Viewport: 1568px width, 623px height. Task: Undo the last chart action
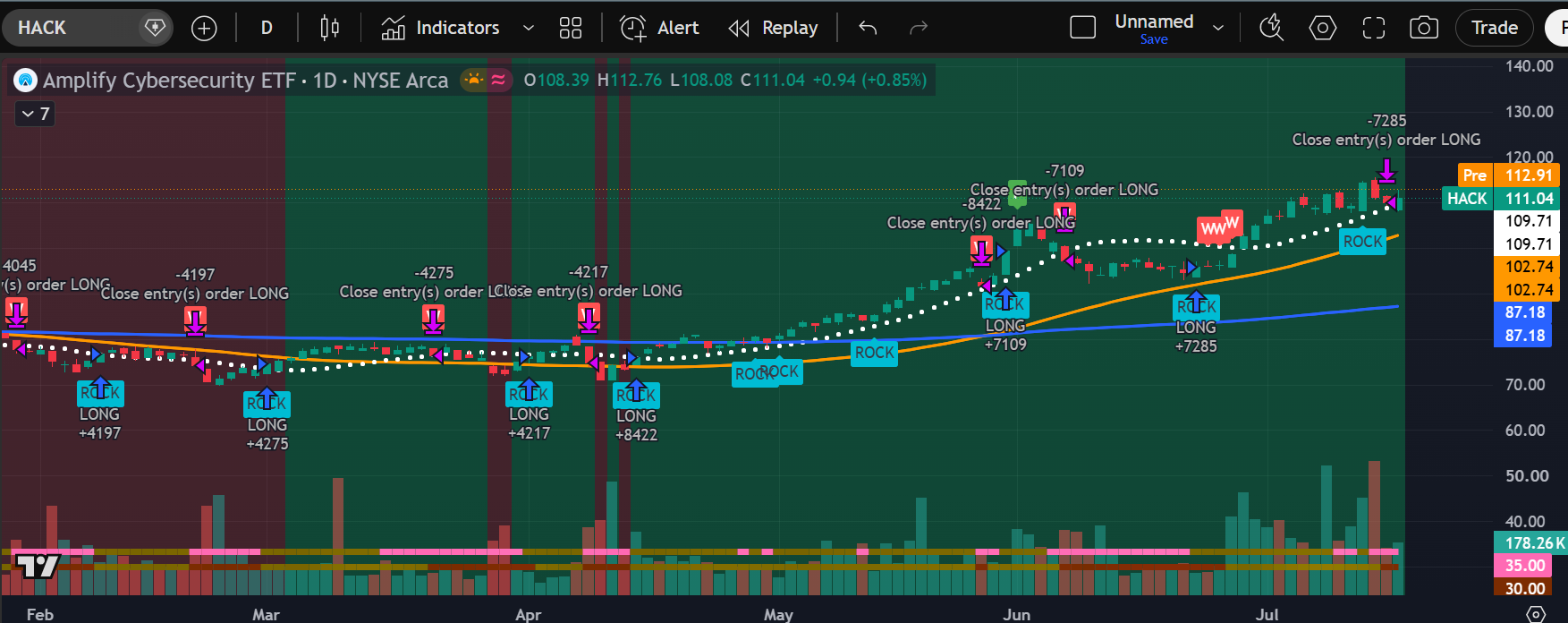tap(868, 29)
